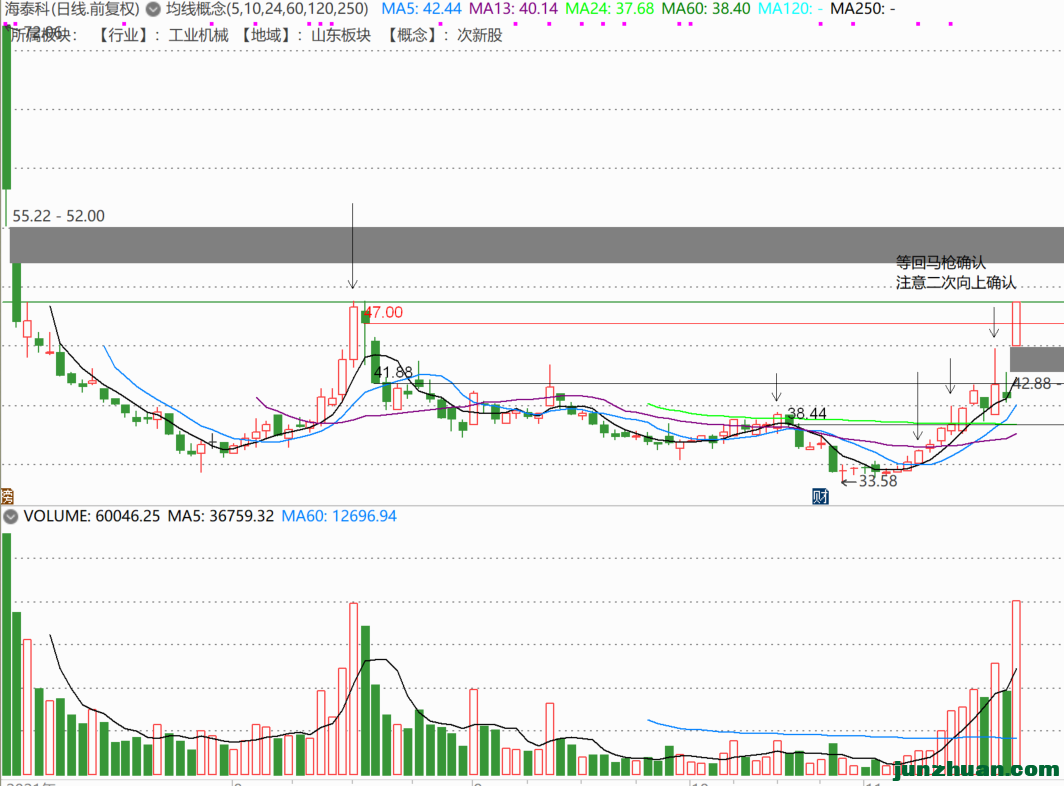Click the volume MA5: 36759.32 readout
The image size is (1064, 786).
click(x=221, y=516)
